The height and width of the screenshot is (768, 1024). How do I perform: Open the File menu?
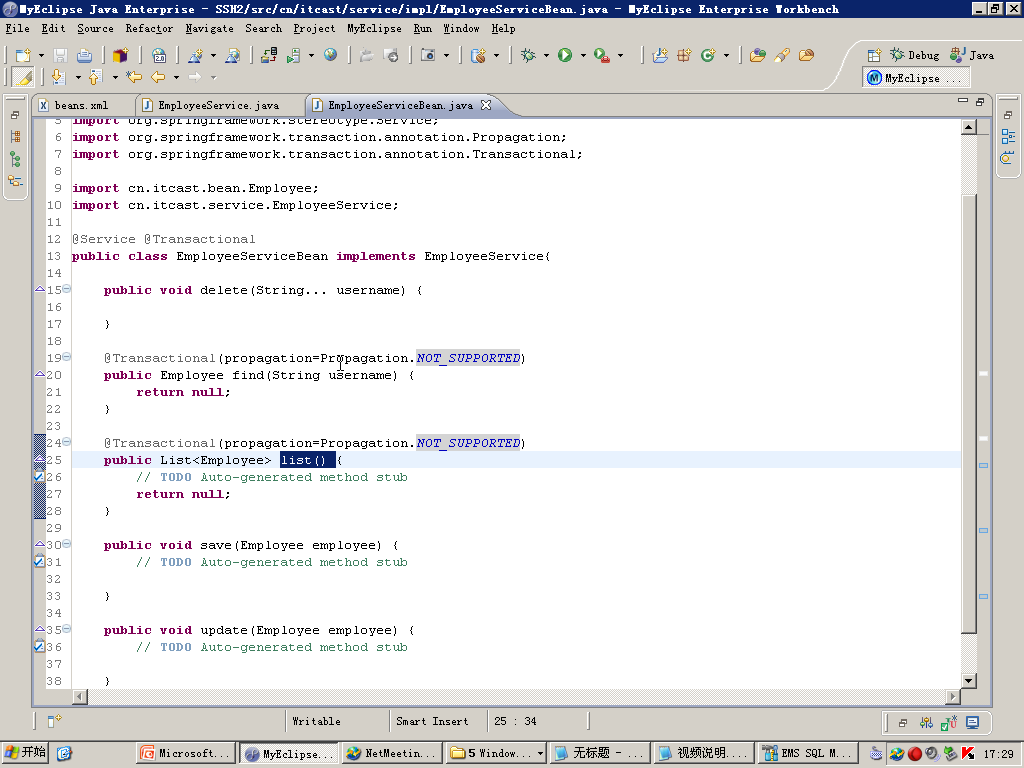18,29
